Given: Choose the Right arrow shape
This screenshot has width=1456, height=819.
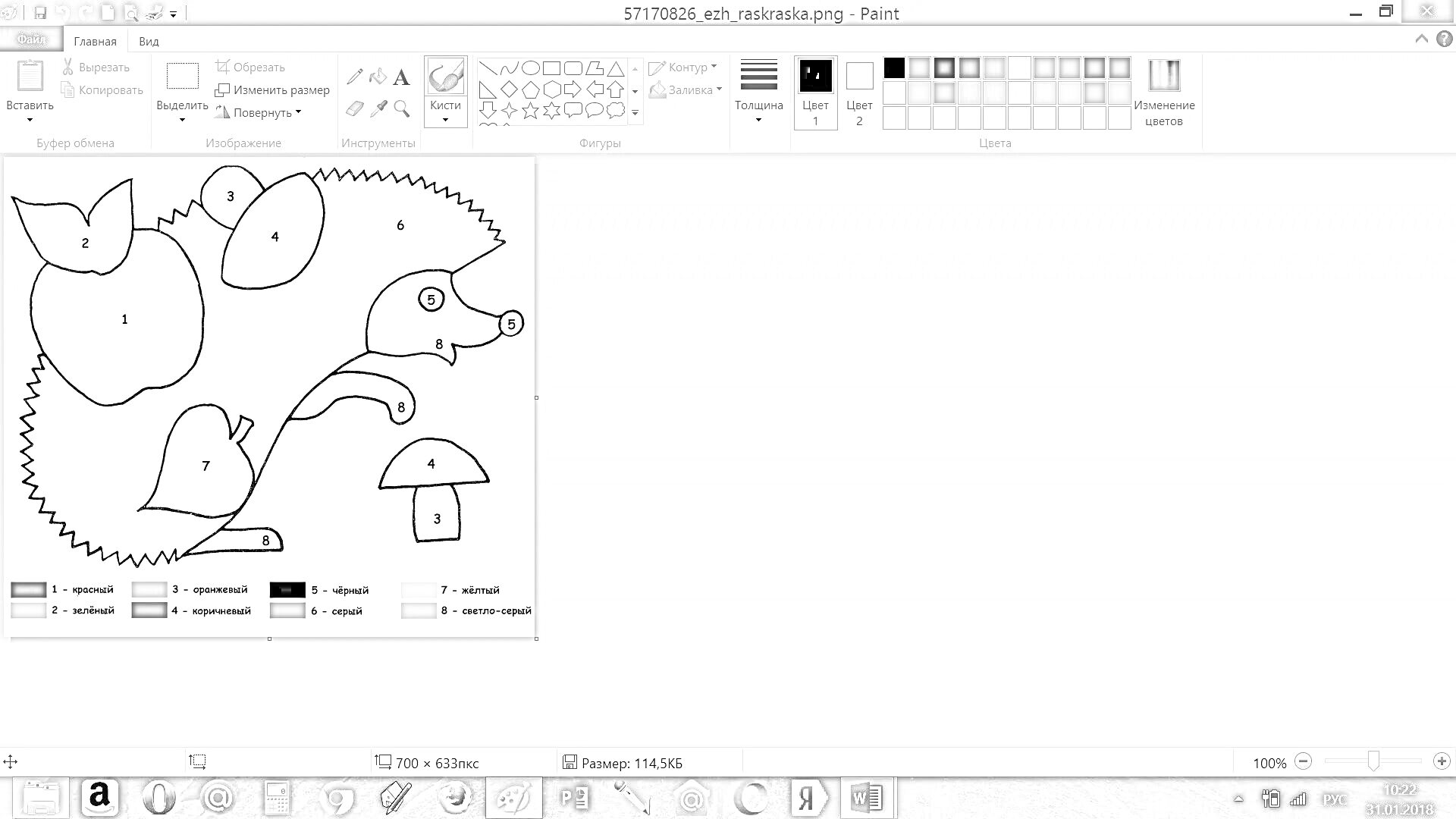Looking at the screenshot, I should [x=573, y=89].
